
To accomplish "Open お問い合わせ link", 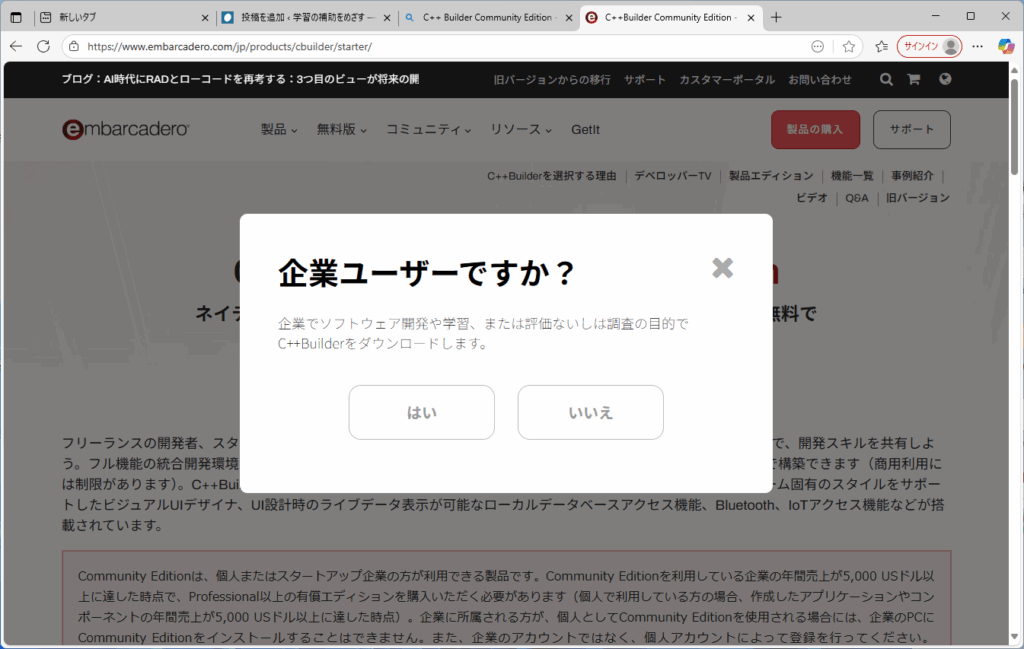I will tap(820, 80).
